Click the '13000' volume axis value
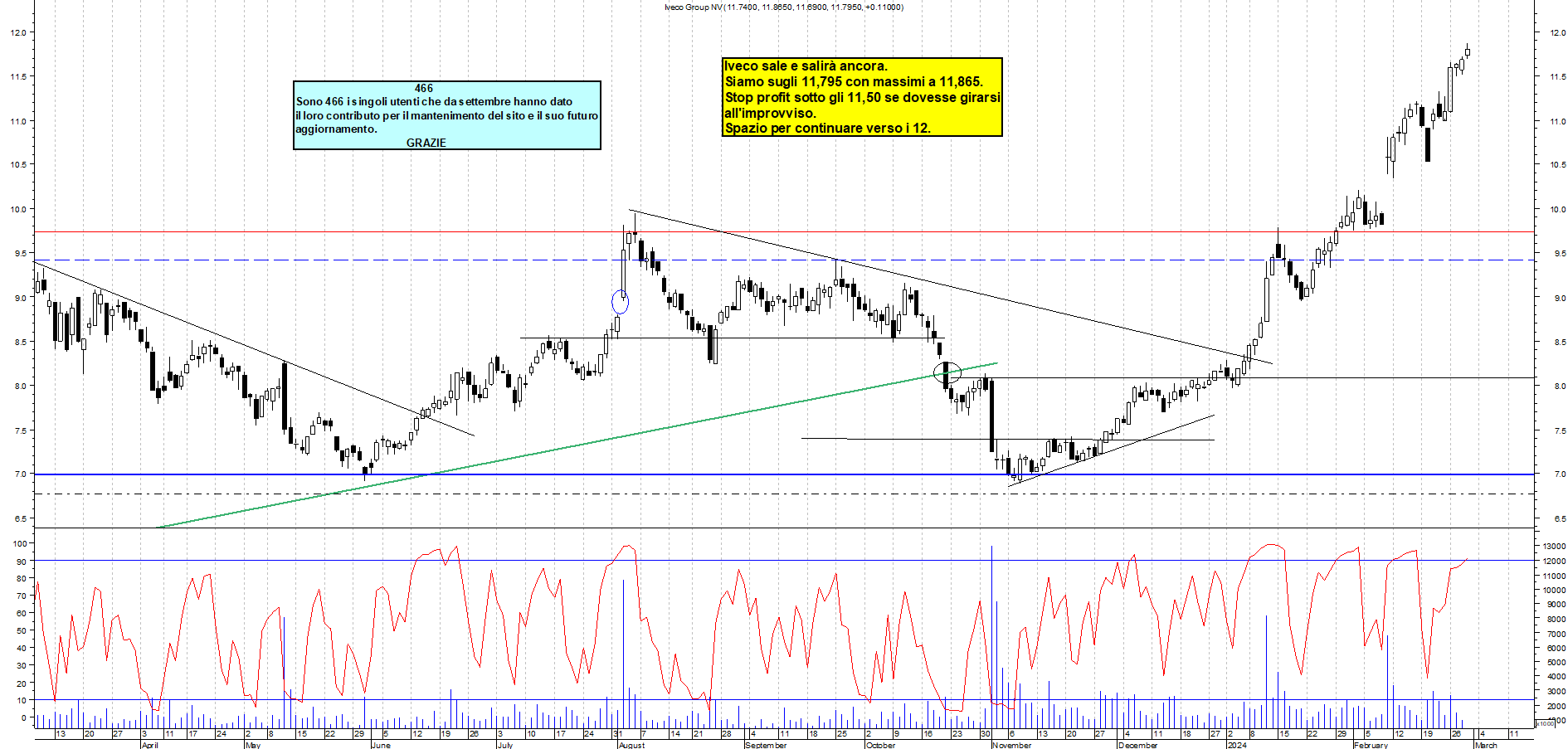The width and height of the screenshot is (1568, 749). 1554,547
